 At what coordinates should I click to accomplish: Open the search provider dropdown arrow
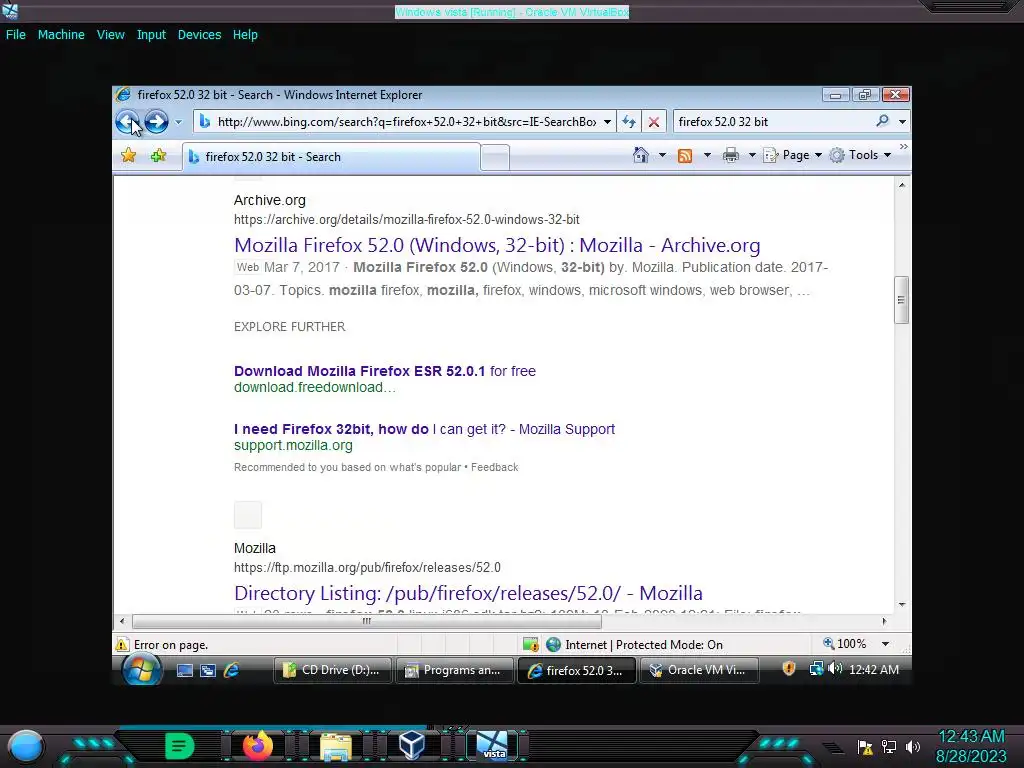902,121
